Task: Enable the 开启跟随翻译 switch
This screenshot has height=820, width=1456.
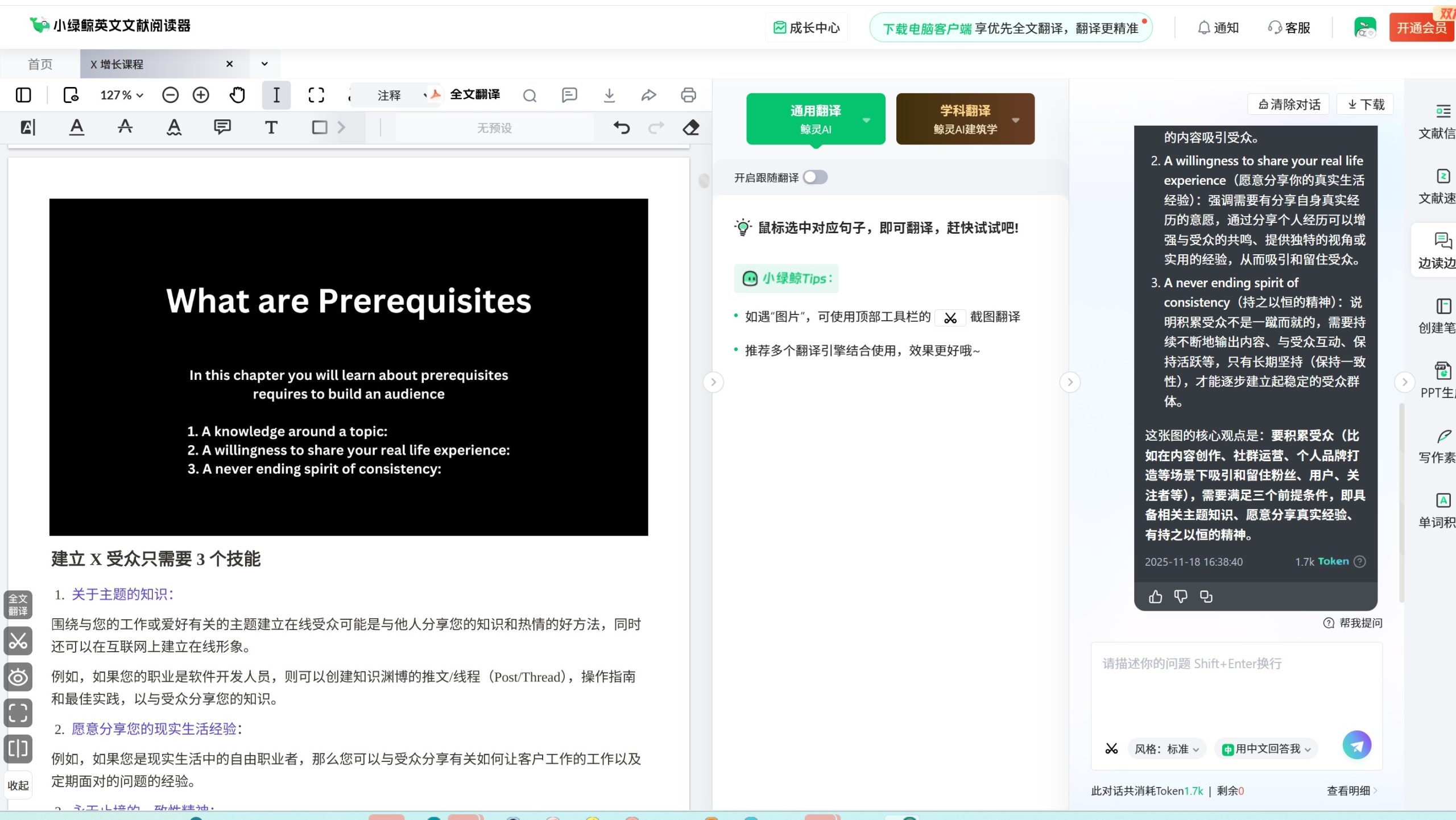Action: click(x=816, y=177)
